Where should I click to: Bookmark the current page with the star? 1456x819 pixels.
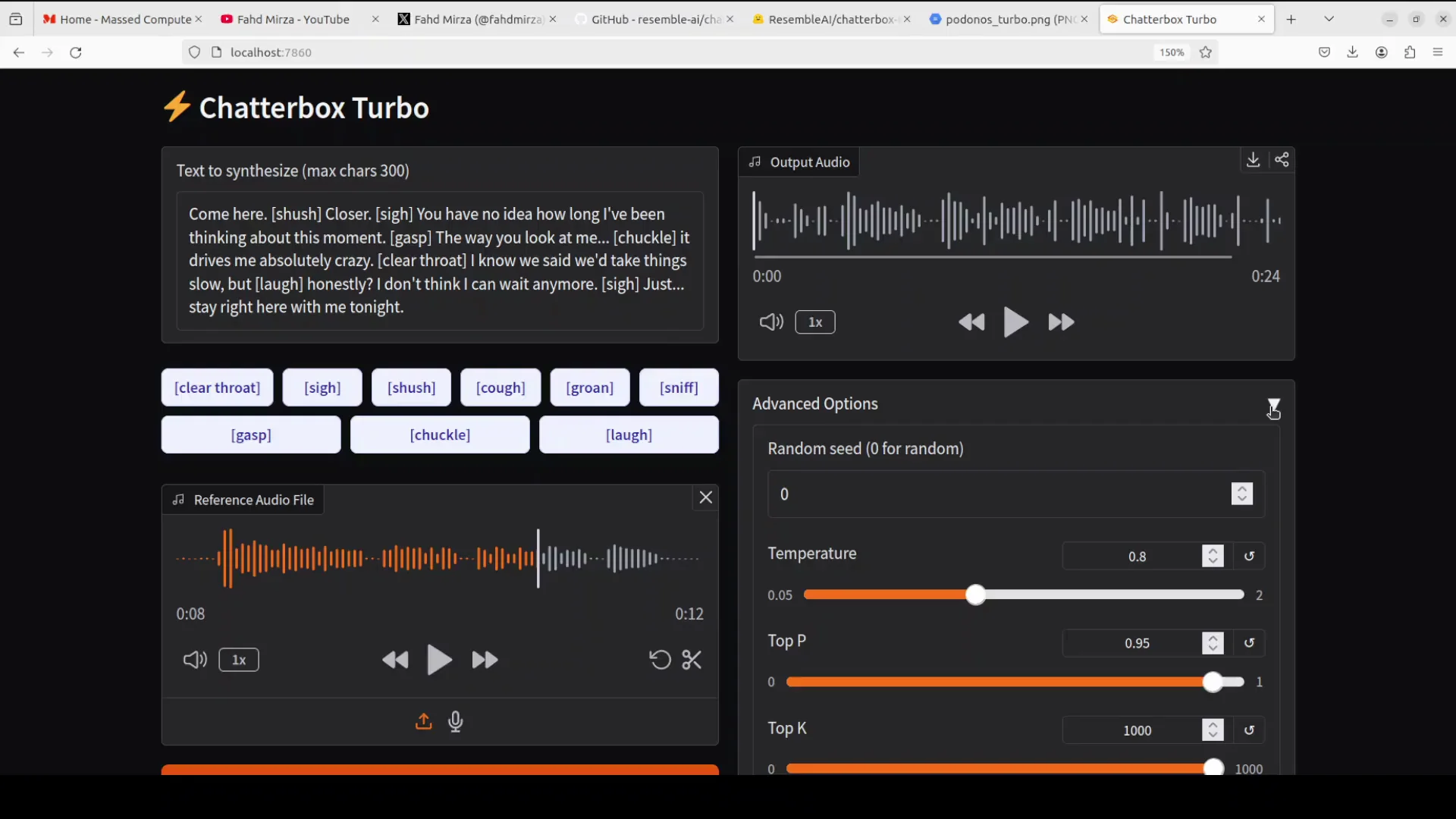[1205, 52]
